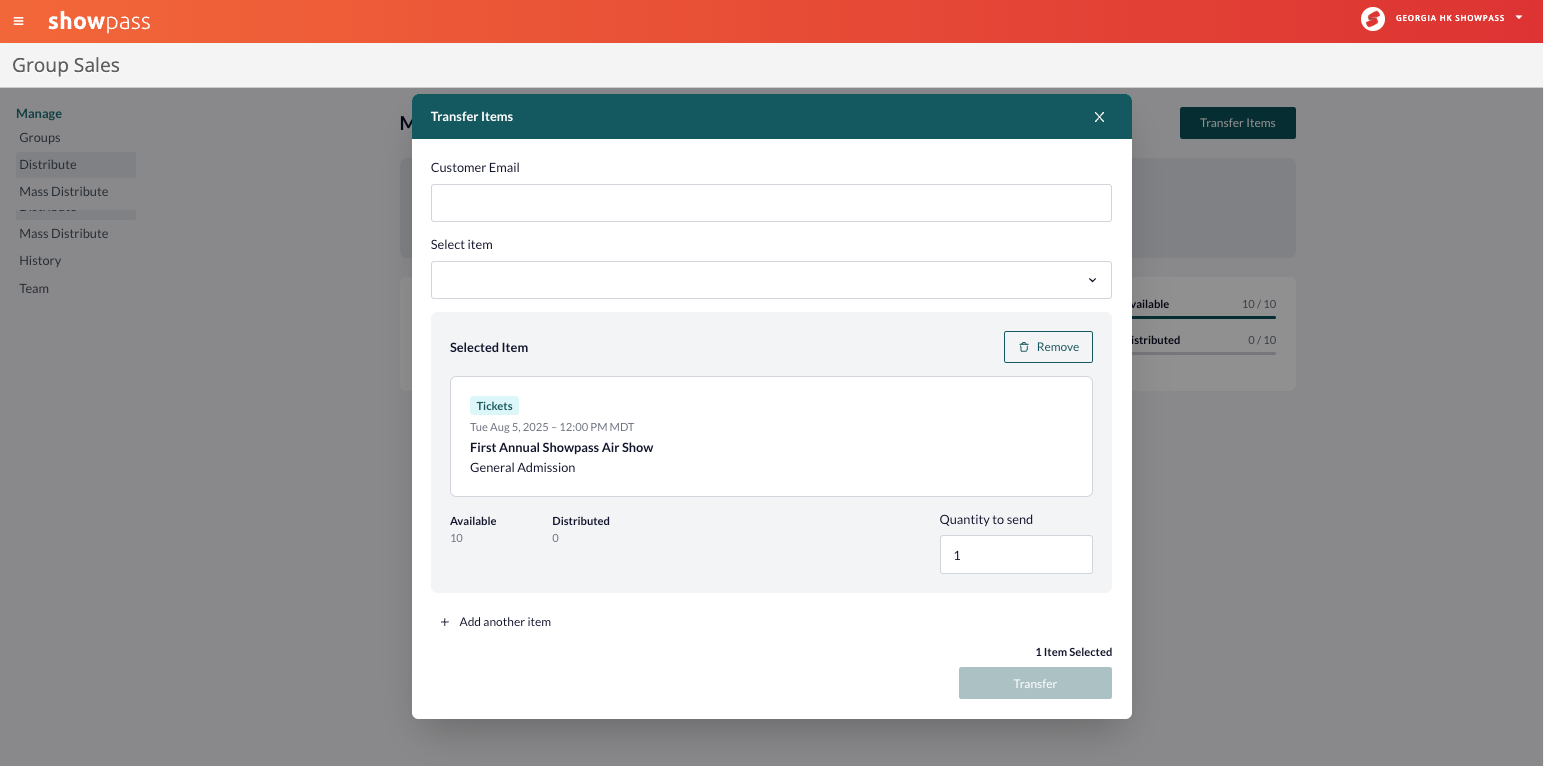
Task: Click the Quantity to send field
Action: pyautogui.click(x=1016, y=555)
